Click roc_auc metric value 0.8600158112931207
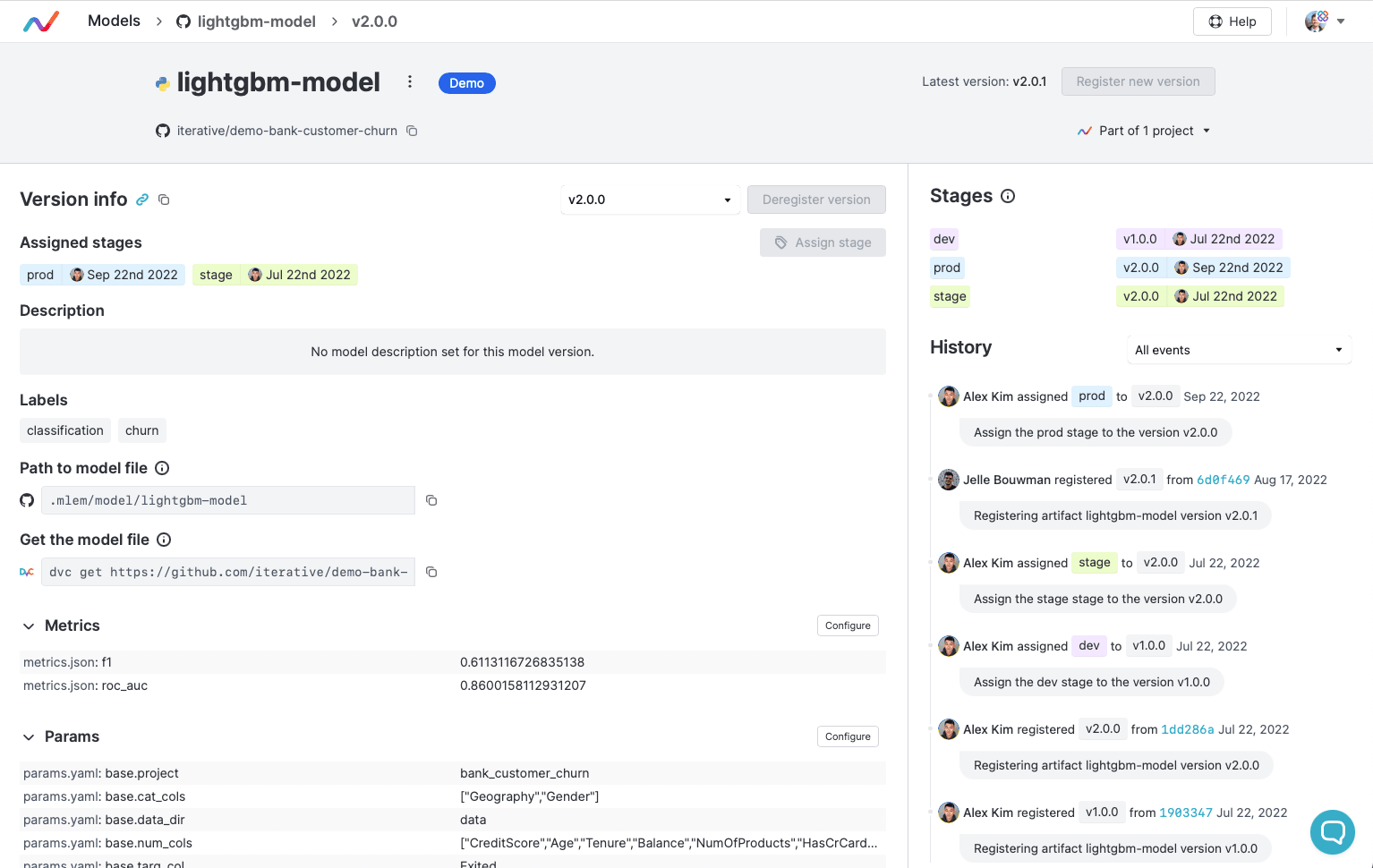Image resolution: width=1373 pixels, height=868 pixels. pyautogui.click(x=523, y=685)
